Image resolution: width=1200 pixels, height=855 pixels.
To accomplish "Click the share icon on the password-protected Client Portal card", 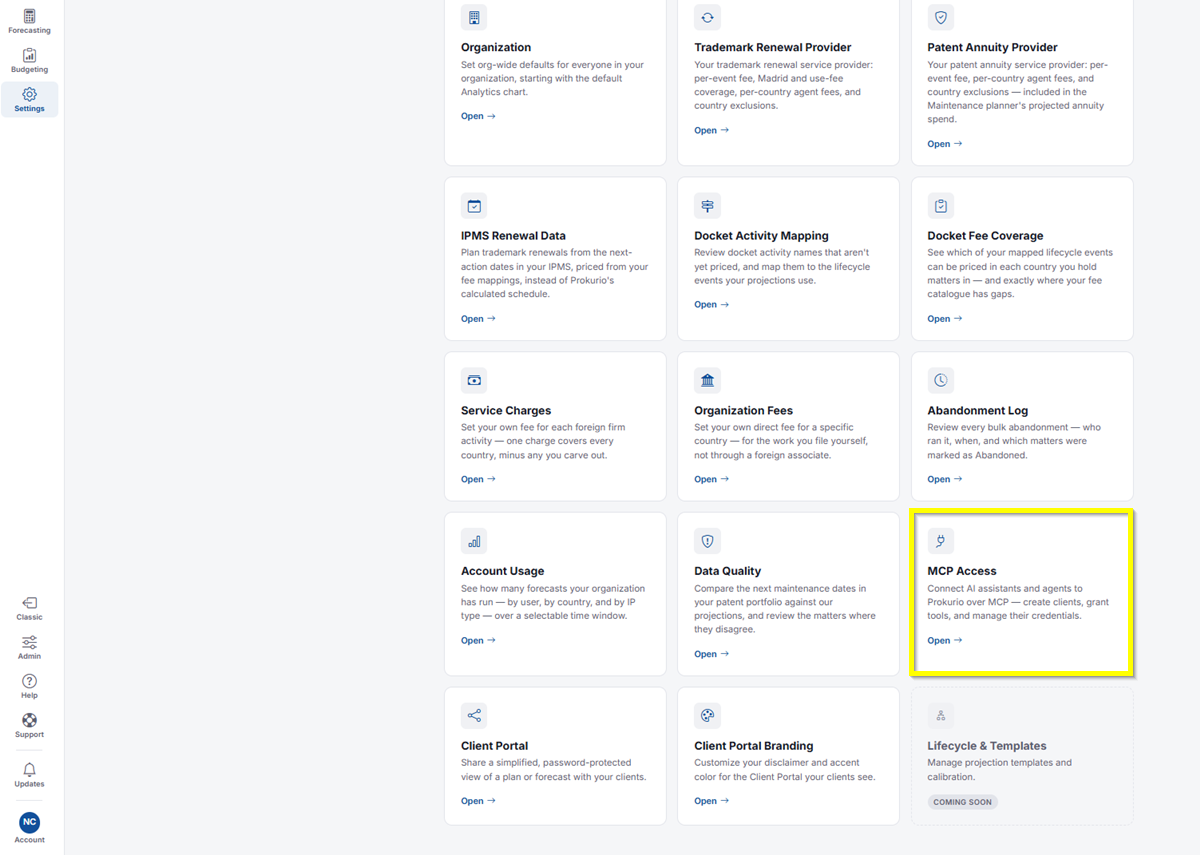I will pos(474,715).
